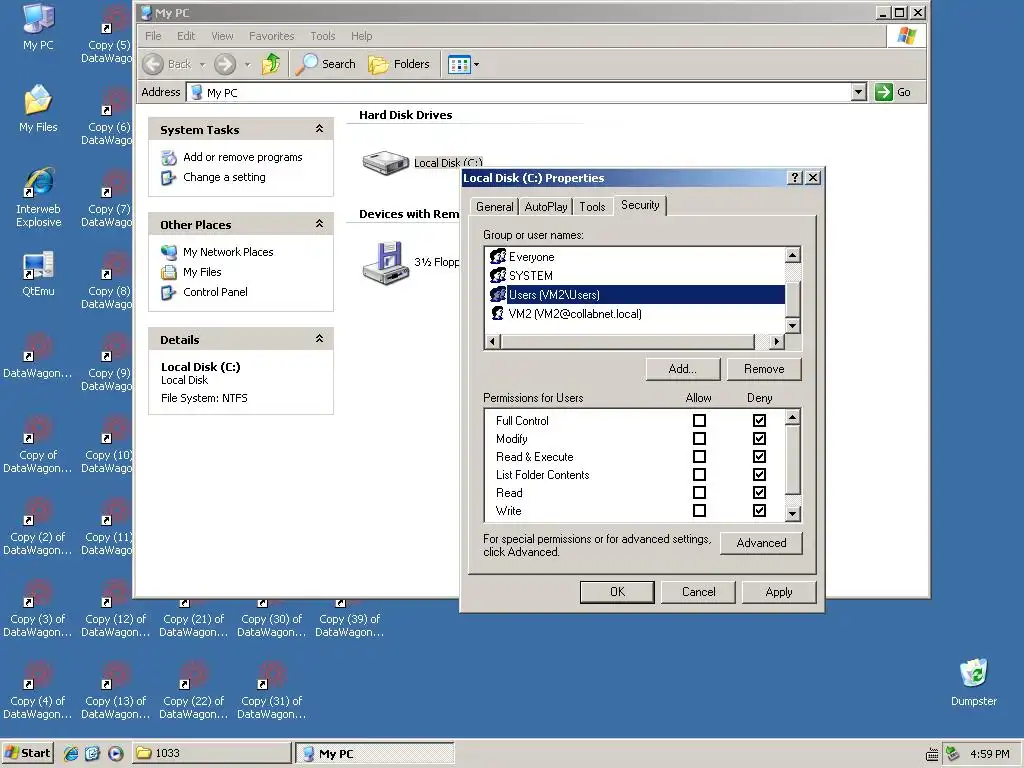Open Search in the My PC toolbar
This screenshot has width=1024, height=768.
(325, 64)
